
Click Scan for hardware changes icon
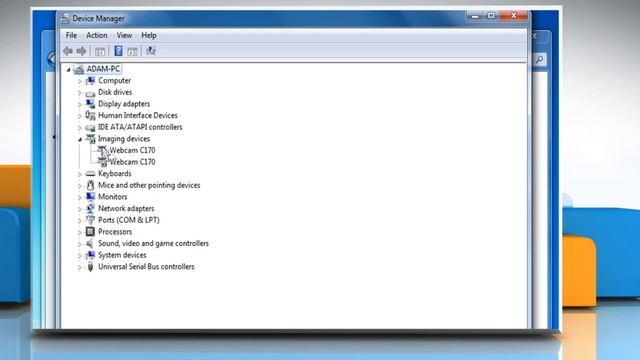tap(151, 51)
